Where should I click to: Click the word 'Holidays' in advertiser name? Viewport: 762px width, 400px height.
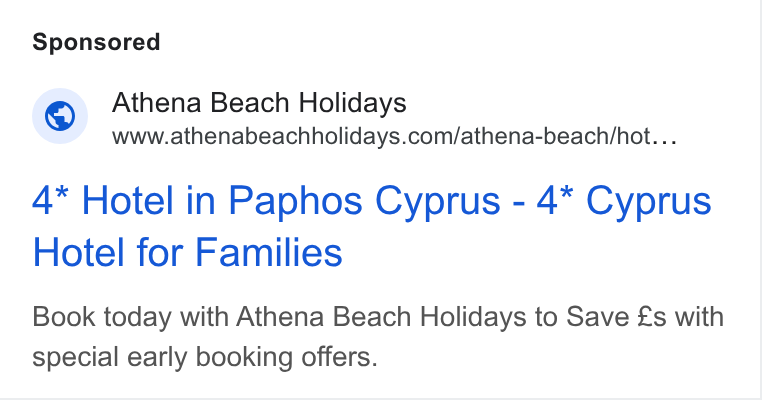click(352, 103)
